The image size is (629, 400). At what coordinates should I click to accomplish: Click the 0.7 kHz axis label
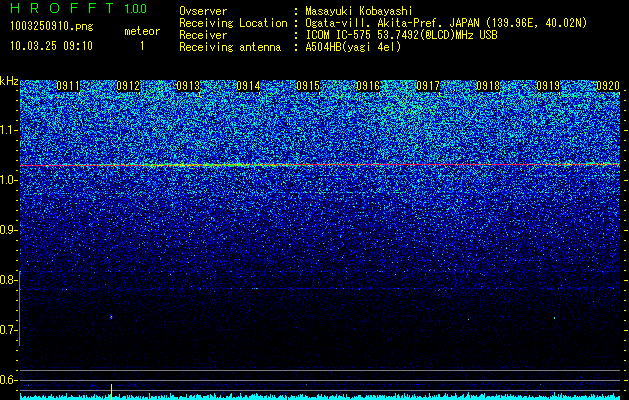pyautogui.click(x=8, y=330)
